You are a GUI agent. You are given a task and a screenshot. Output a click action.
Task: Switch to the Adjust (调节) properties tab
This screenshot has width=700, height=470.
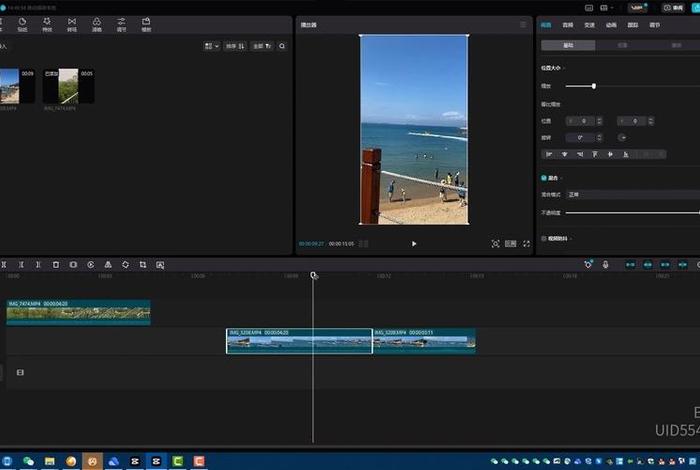coord(654,25)
